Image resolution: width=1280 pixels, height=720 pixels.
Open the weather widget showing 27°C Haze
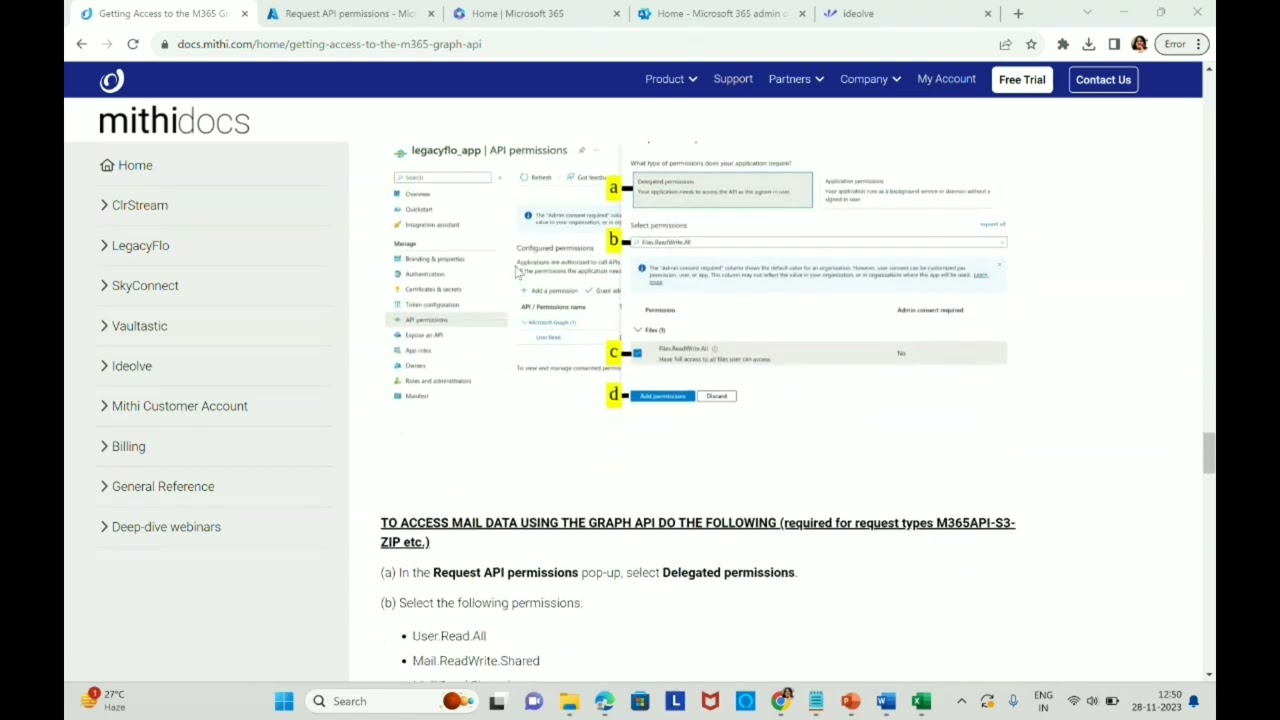point(102,700)
